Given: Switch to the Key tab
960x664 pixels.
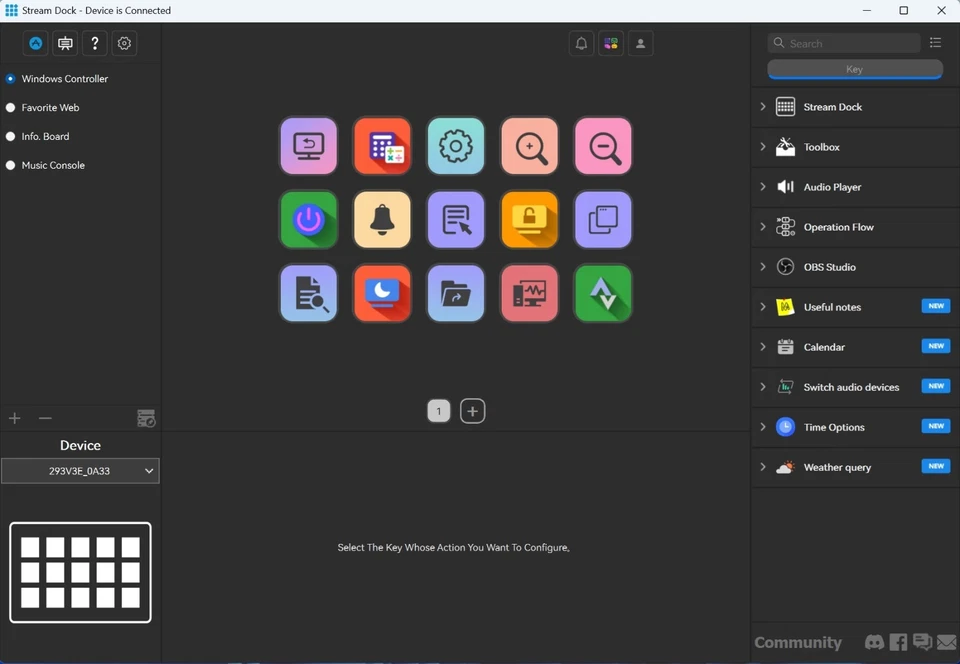Looking at the screenshot, I should click(x=854, y=69).
